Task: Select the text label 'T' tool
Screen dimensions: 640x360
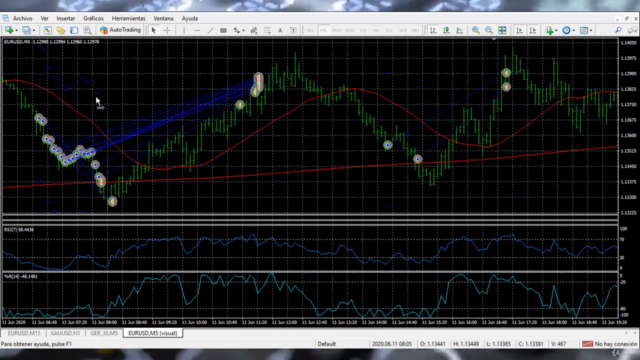Action: coord(293,30)
